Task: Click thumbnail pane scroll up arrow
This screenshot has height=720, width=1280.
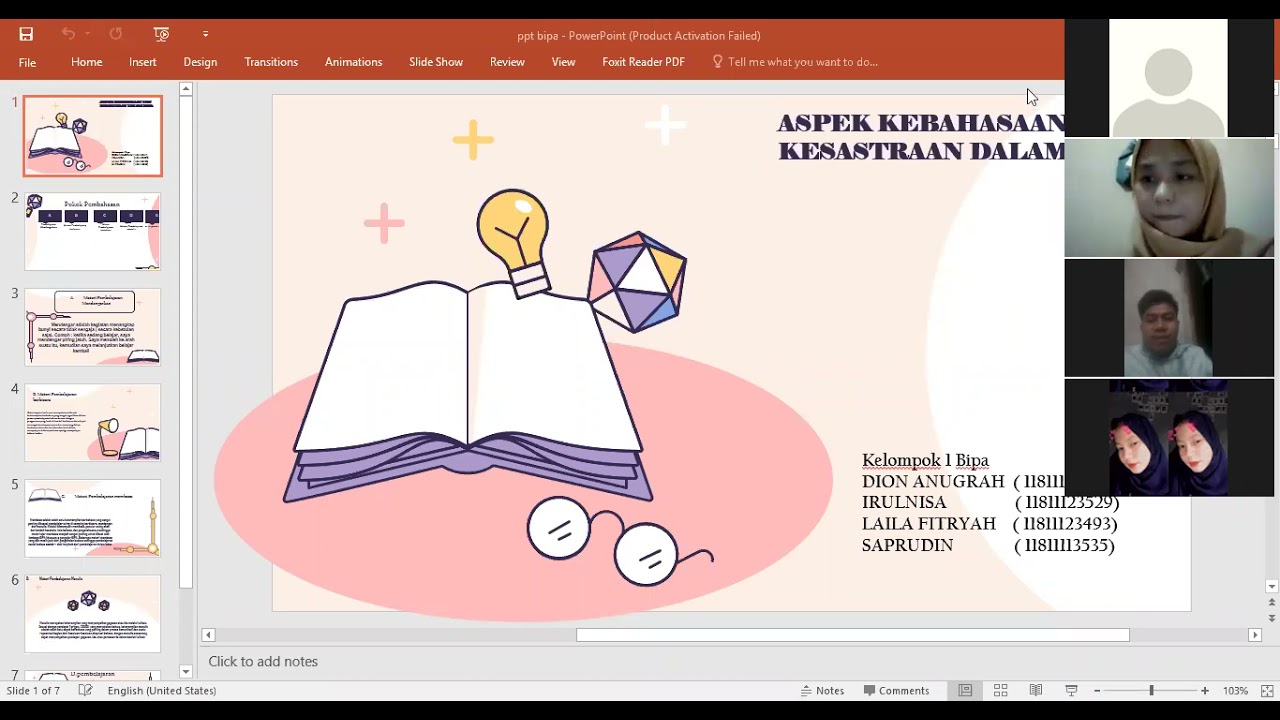Action: pyautogui.click(x=186, y=89)
